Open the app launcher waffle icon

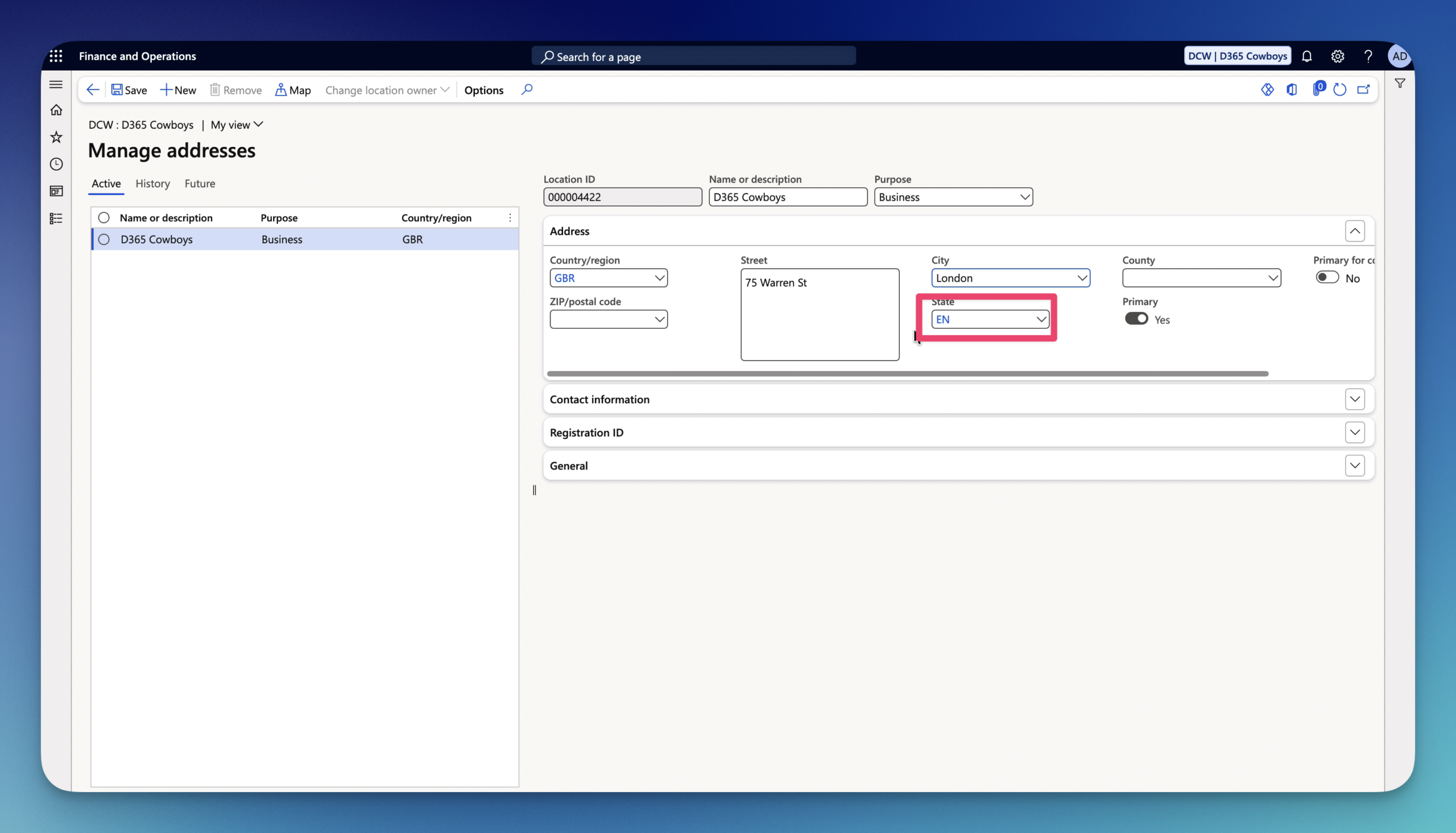point(56,56)
